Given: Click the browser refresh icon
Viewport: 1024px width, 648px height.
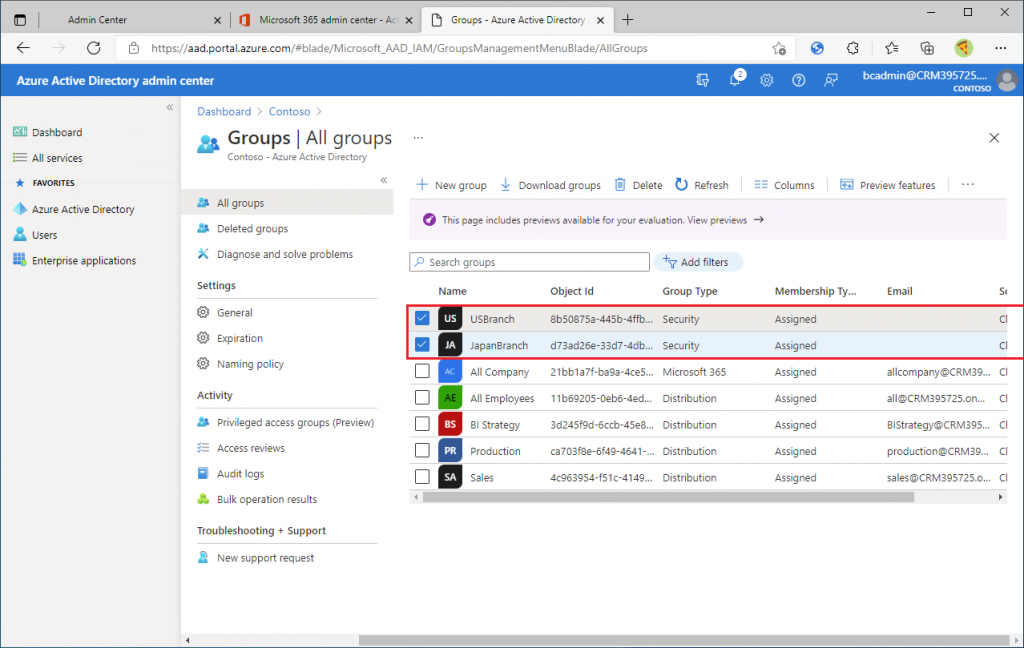Looking at the screenshot, I should tap(93, 48).
